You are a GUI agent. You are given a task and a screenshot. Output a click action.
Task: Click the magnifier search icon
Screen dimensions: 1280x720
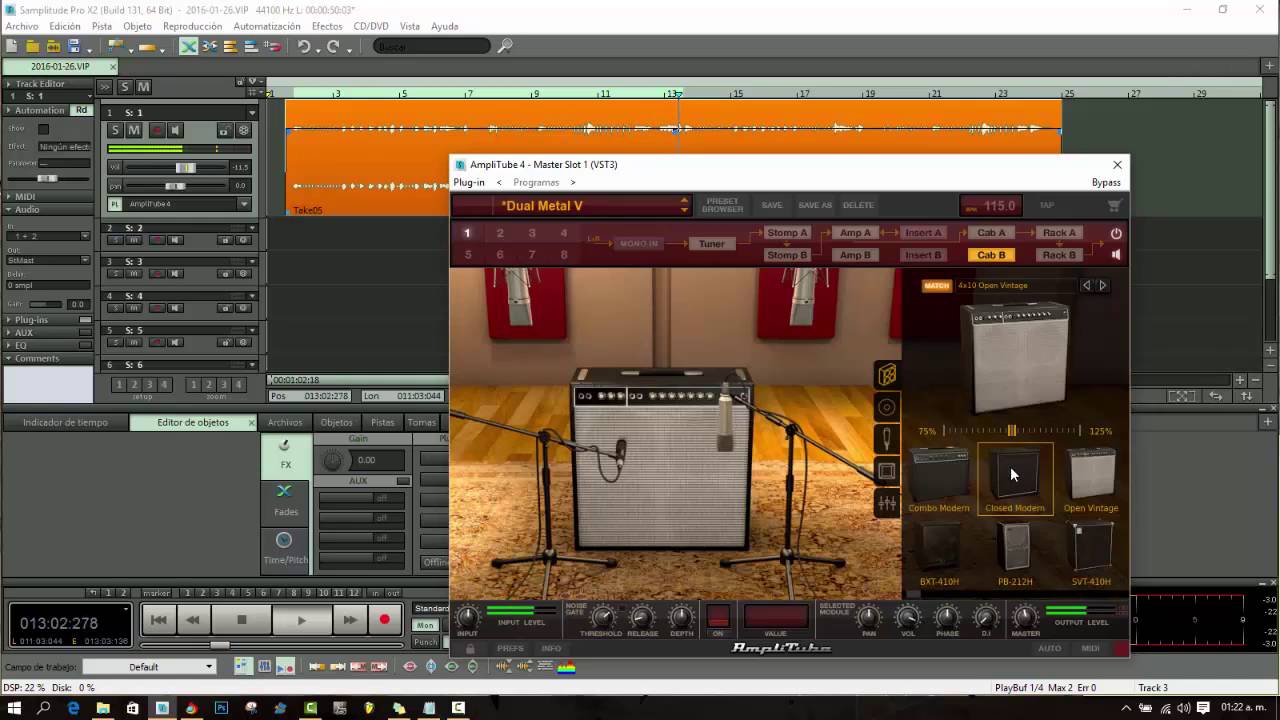[x=505, y=46]
